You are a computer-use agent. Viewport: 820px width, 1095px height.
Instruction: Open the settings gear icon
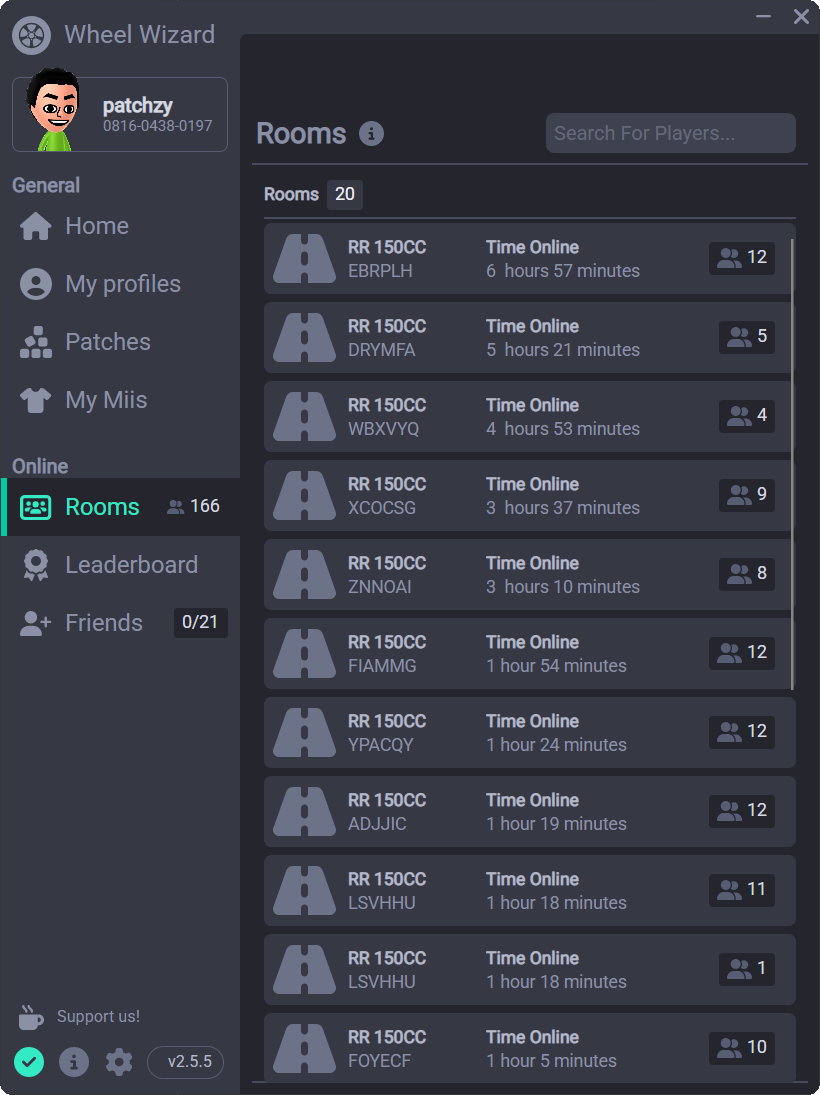[x=119, y=1062]
